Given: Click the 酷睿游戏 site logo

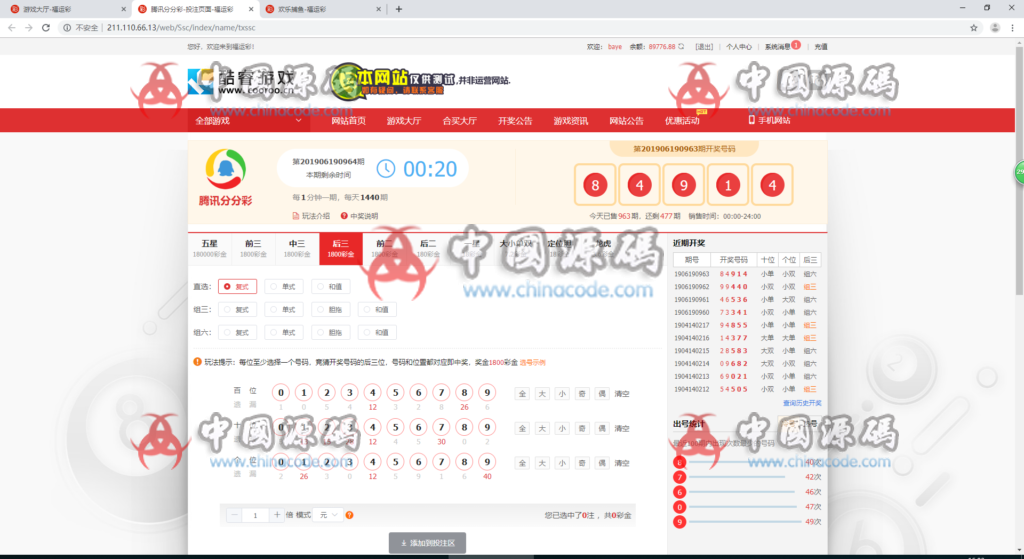Looking at the screenshot, I should tap(242, 83).
